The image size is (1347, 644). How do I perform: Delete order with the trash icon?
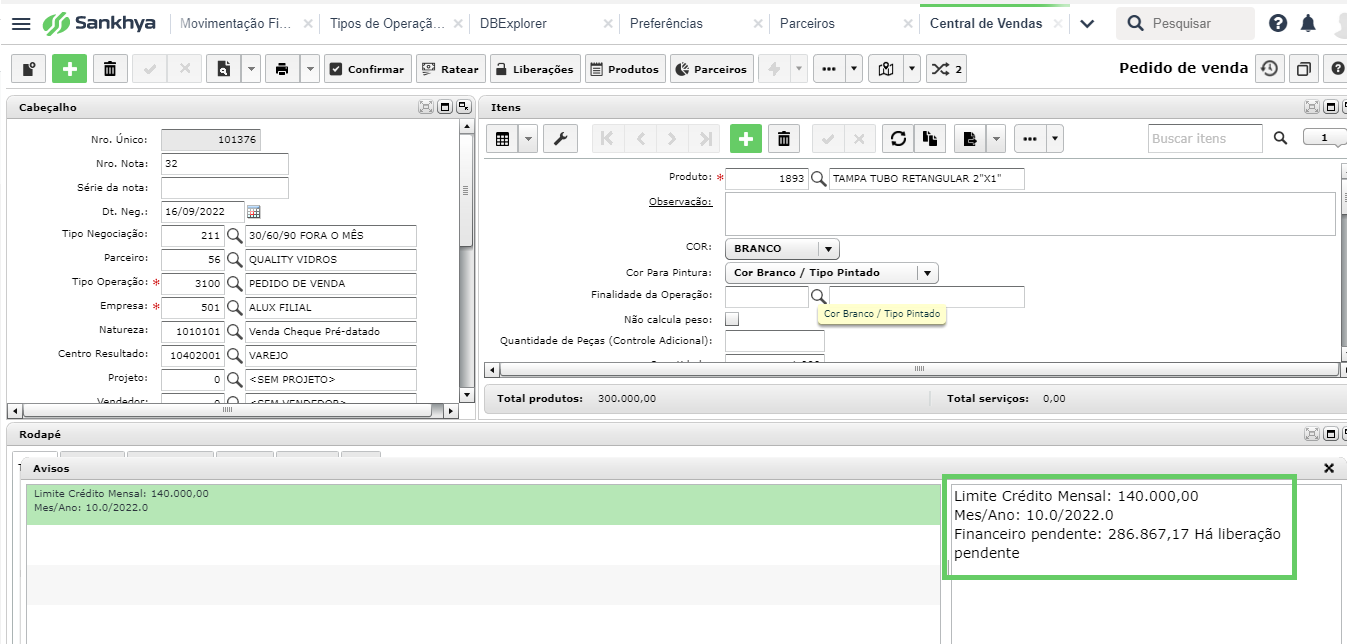tap(110, 69)
